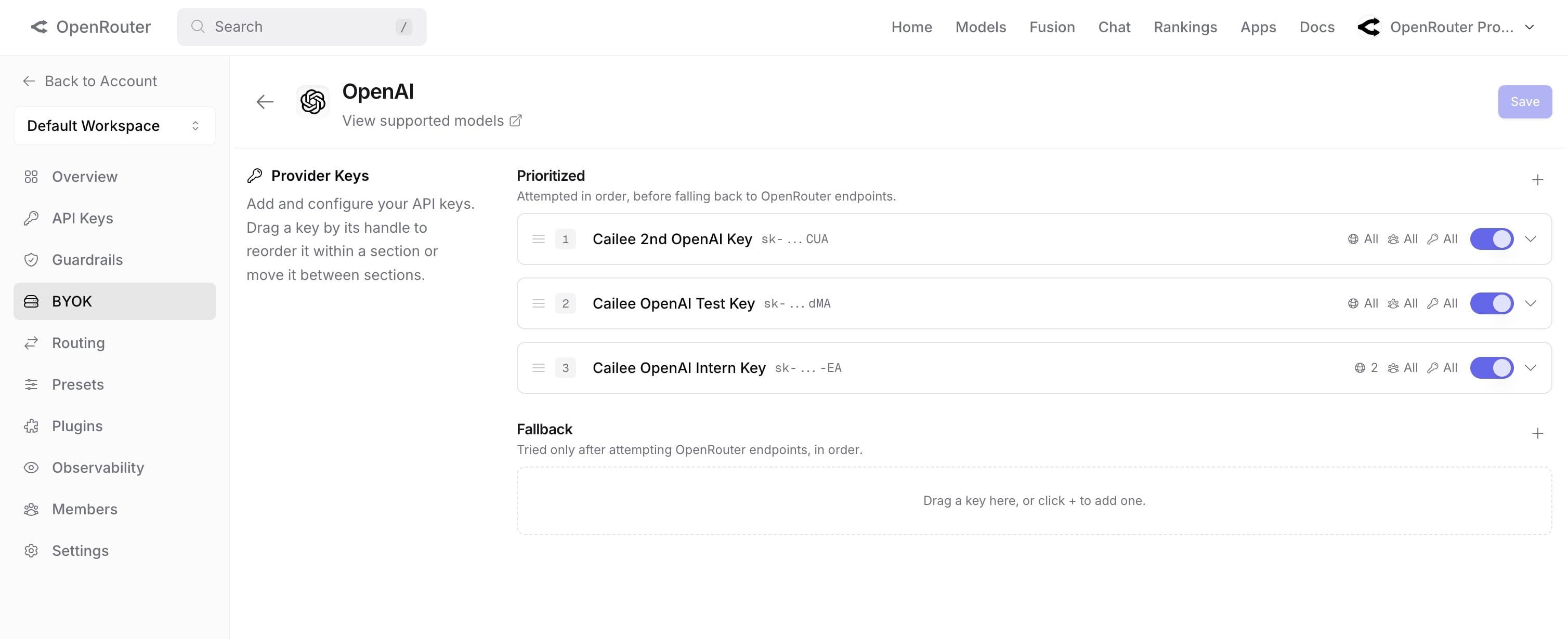Click the globe icon on Cailee OpenAI Test Key
Viewport: 1568px width, 639px height.
pos(1353,303)
